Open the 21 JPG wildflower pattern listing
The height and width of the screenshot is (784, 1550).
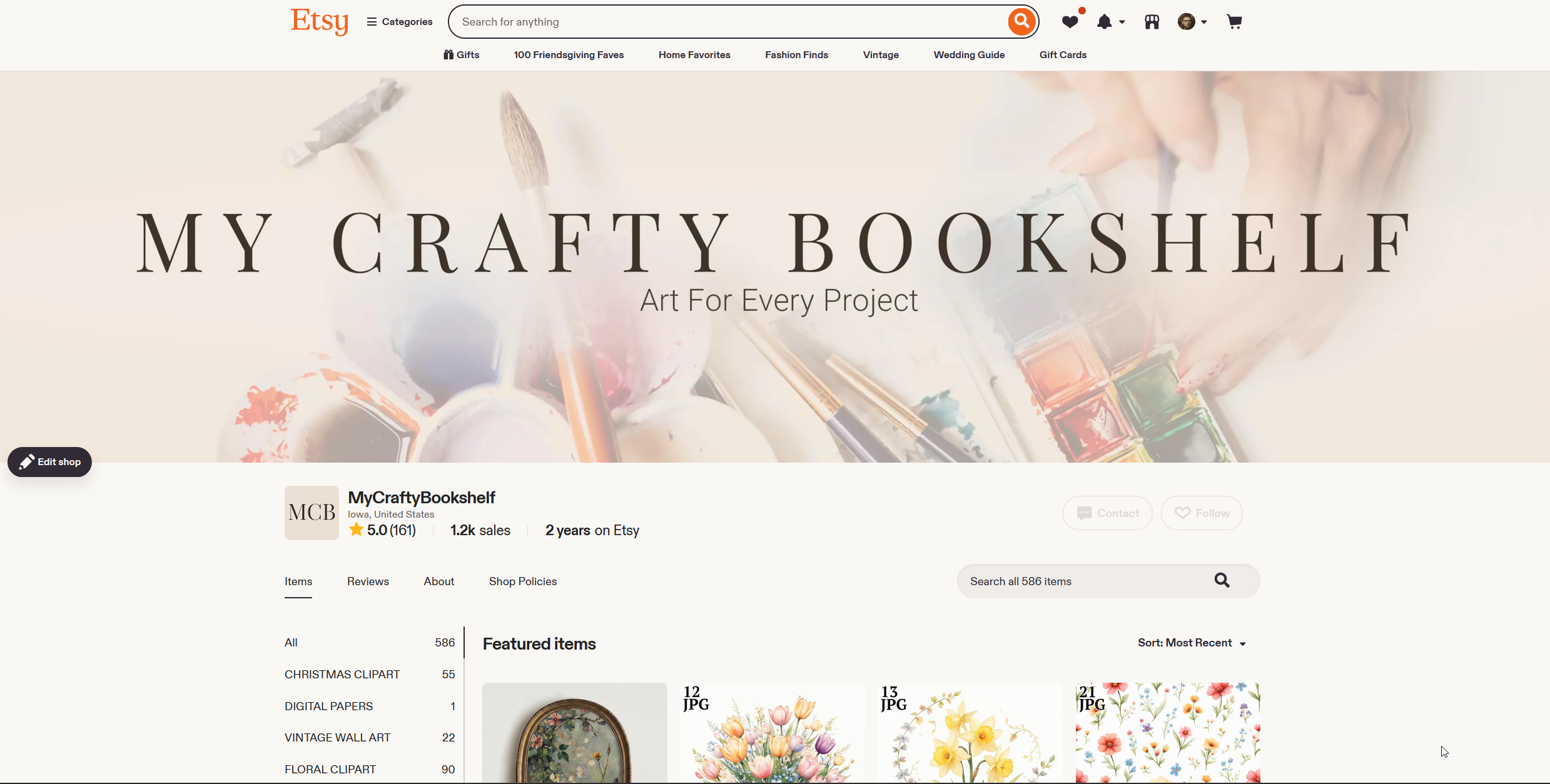1168,733
